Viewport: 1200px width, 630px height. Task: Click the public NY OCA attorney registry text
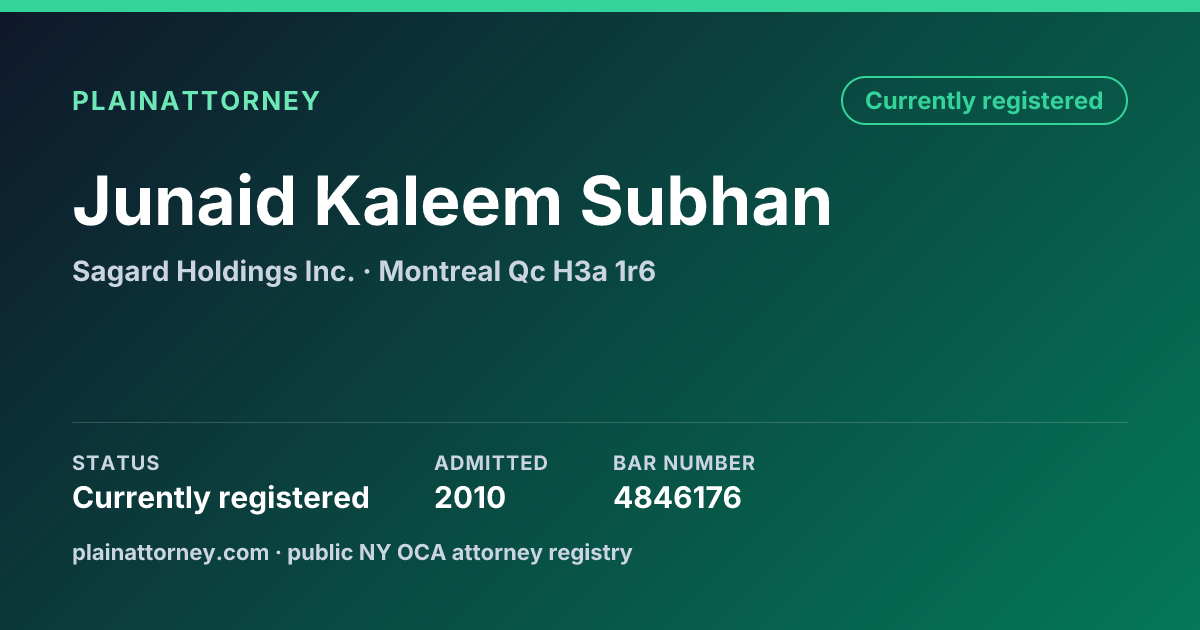pos(460,552)
